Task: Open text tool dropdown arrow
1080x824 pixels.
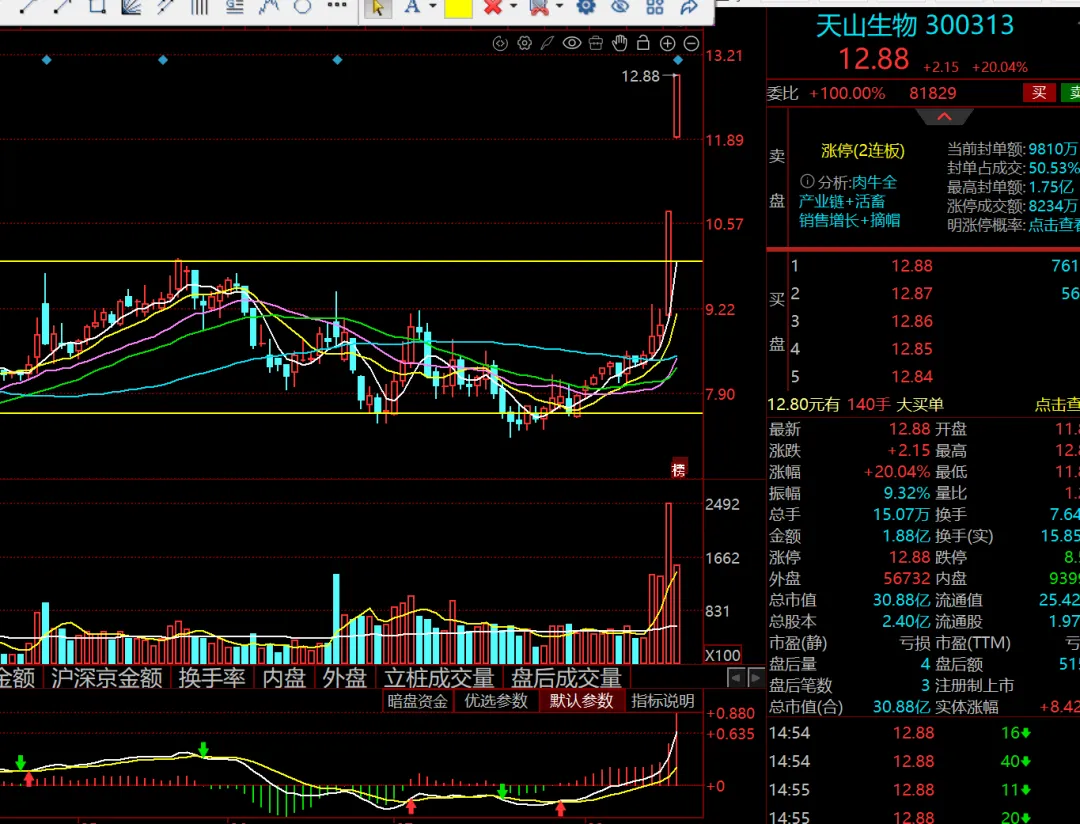Action: tap(433, 7)
